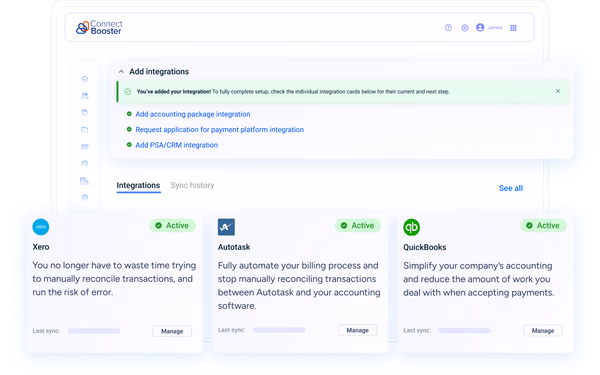Open the users icon in the sidebar
This screenshot has width=600, height=375.
85,96
